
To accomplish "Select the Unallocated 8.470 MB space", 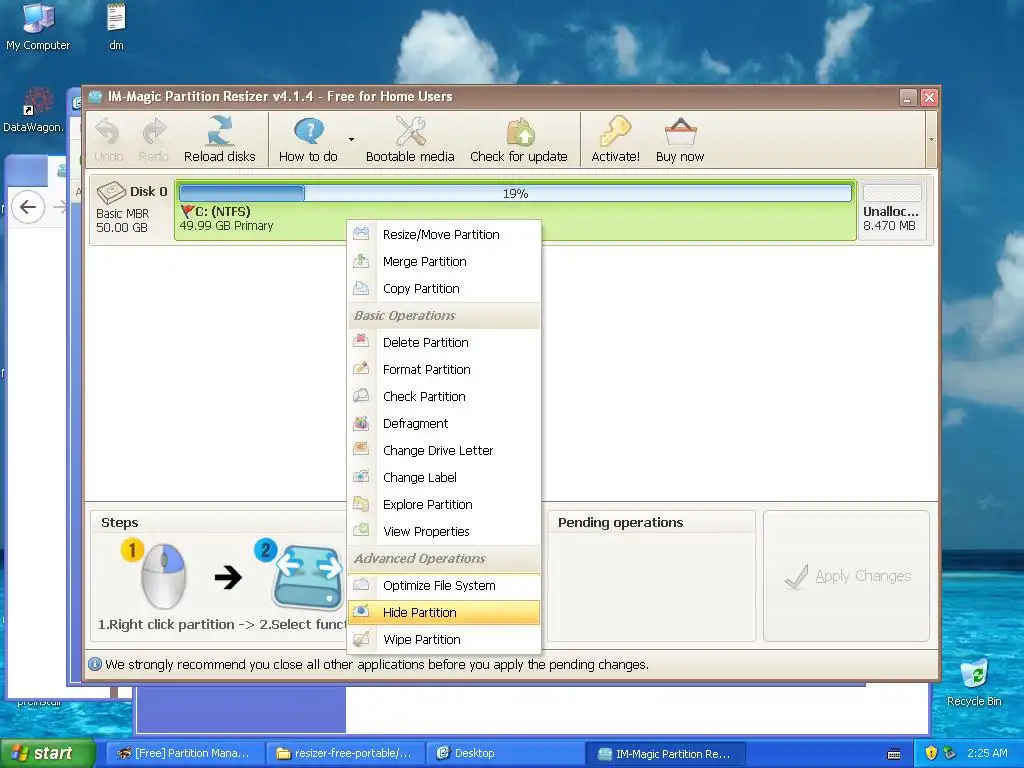I will pos(892,210).
